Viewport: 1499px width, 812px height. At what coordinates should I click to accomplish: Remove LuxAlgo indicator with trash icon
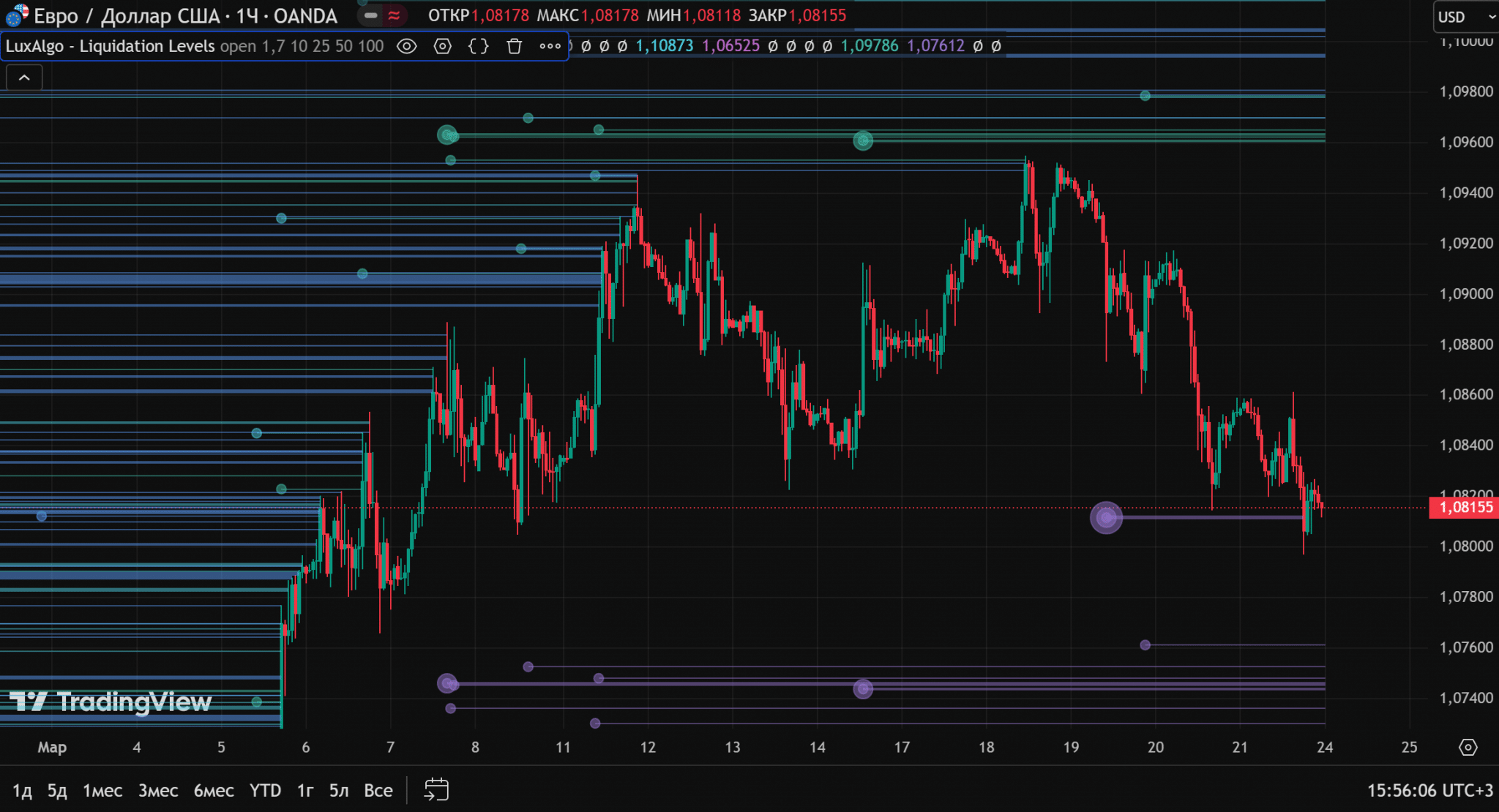click(x=515, y=46)
